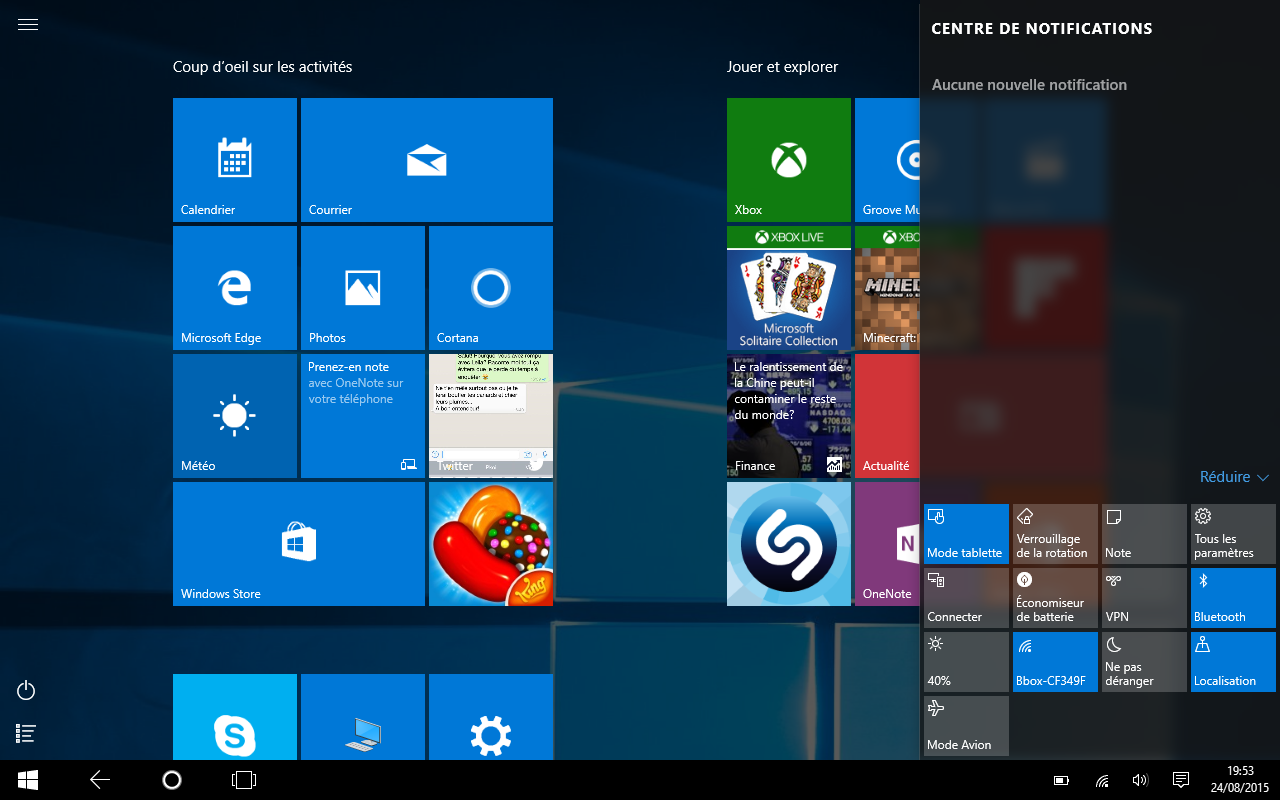This screenshot has height=800, width=1280.
Task: Launch Microsoft Edge tile
Action: pos(235,288)
